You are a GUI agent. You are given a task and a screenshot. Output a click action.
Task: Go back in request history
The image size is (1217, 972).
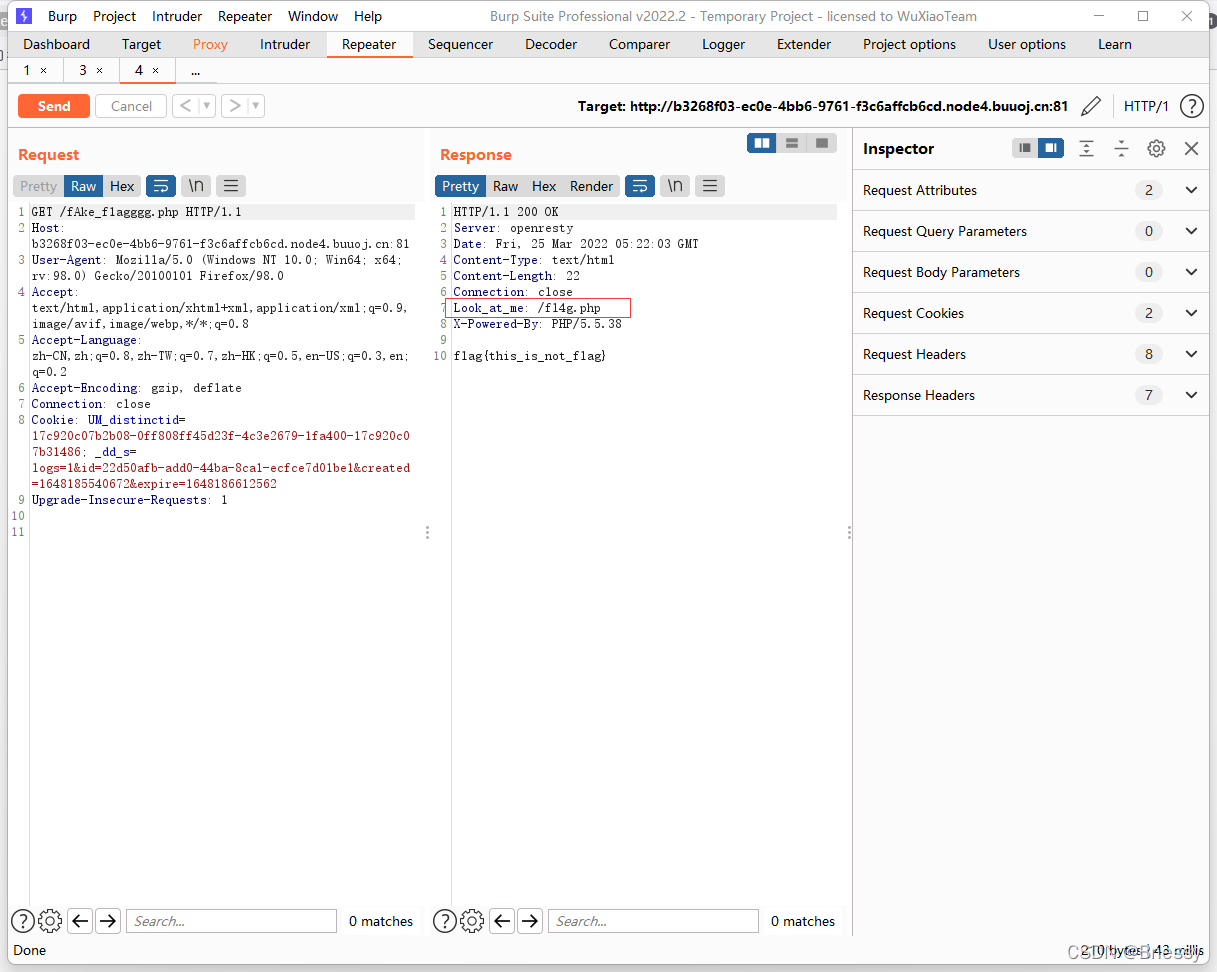point(185,106)
